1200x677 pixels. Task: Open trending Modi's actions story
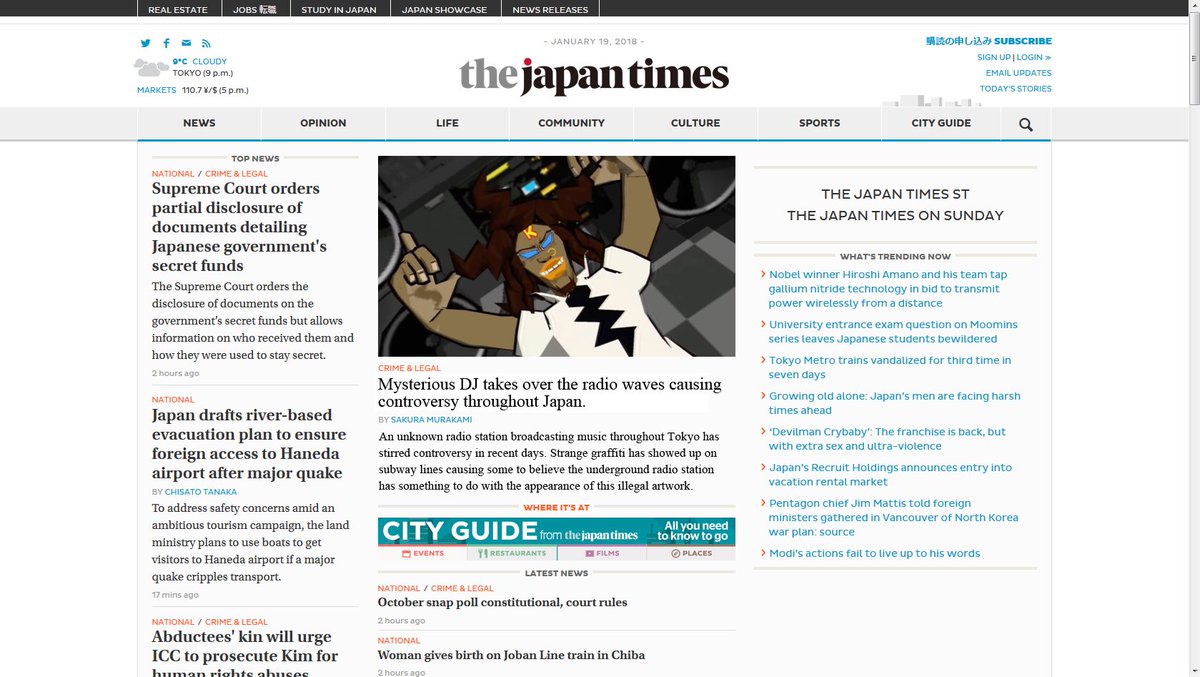(874, 554)
